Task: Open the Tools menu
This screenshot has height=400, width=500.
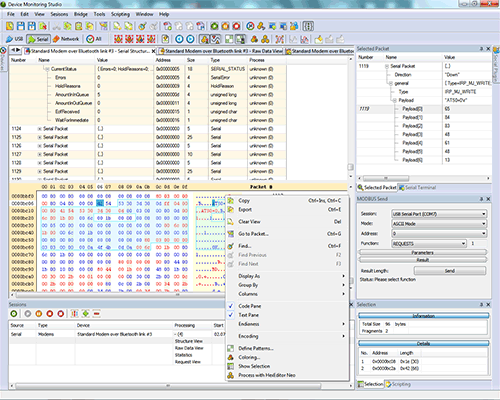Action: pos(99,14)
